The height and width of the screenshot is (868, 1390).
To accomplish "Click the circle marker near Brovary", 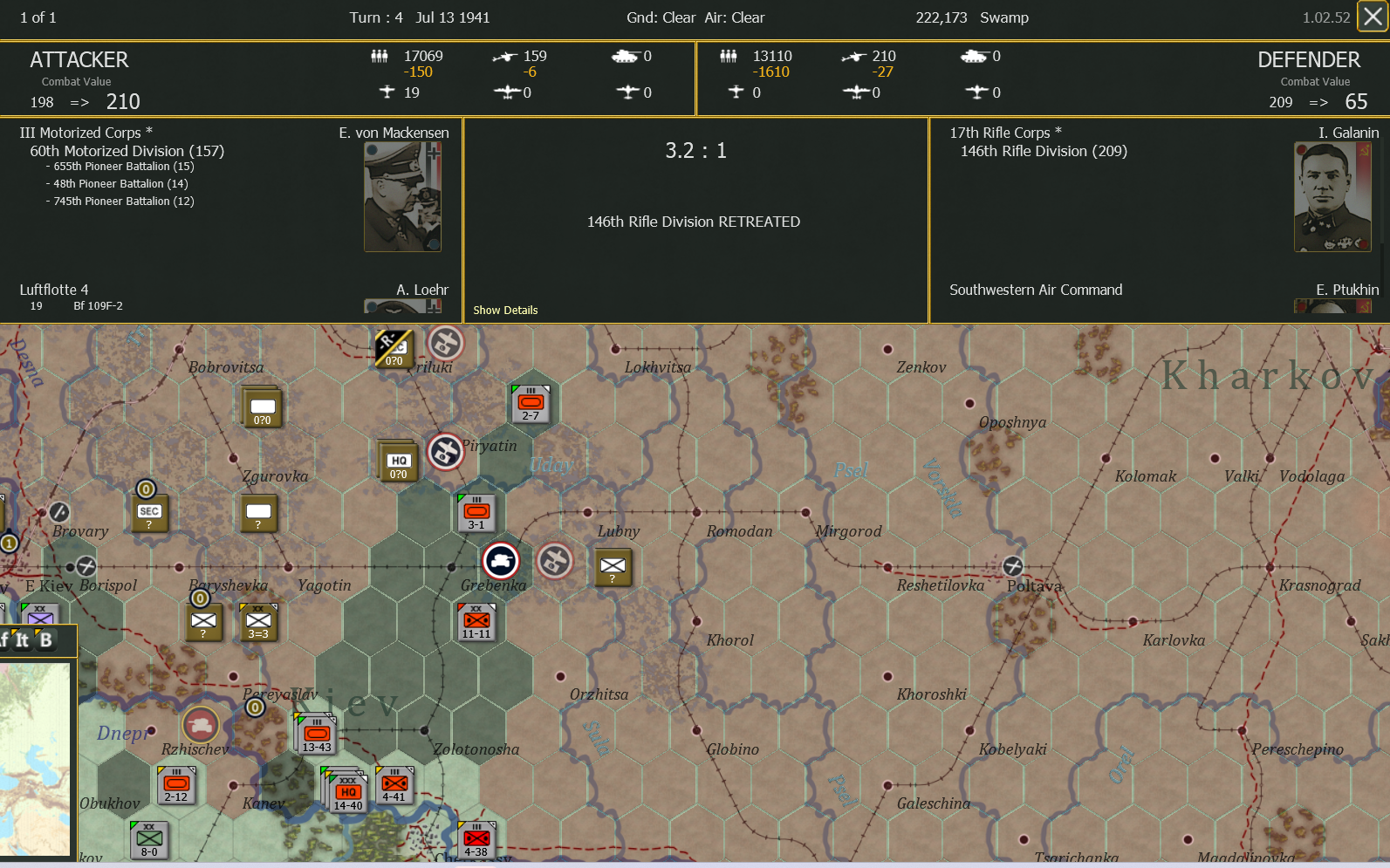I will click(x=59, y=512).
